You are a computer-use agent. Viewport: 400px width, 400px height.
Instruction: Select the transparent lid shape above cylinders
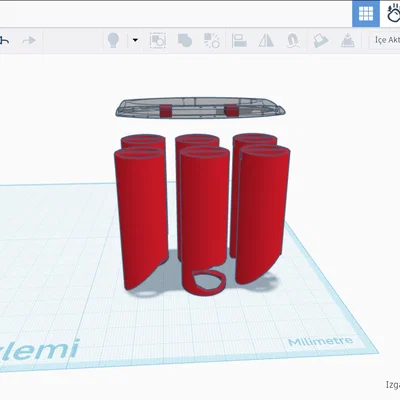pyautogui.click(x=200, y=108)
